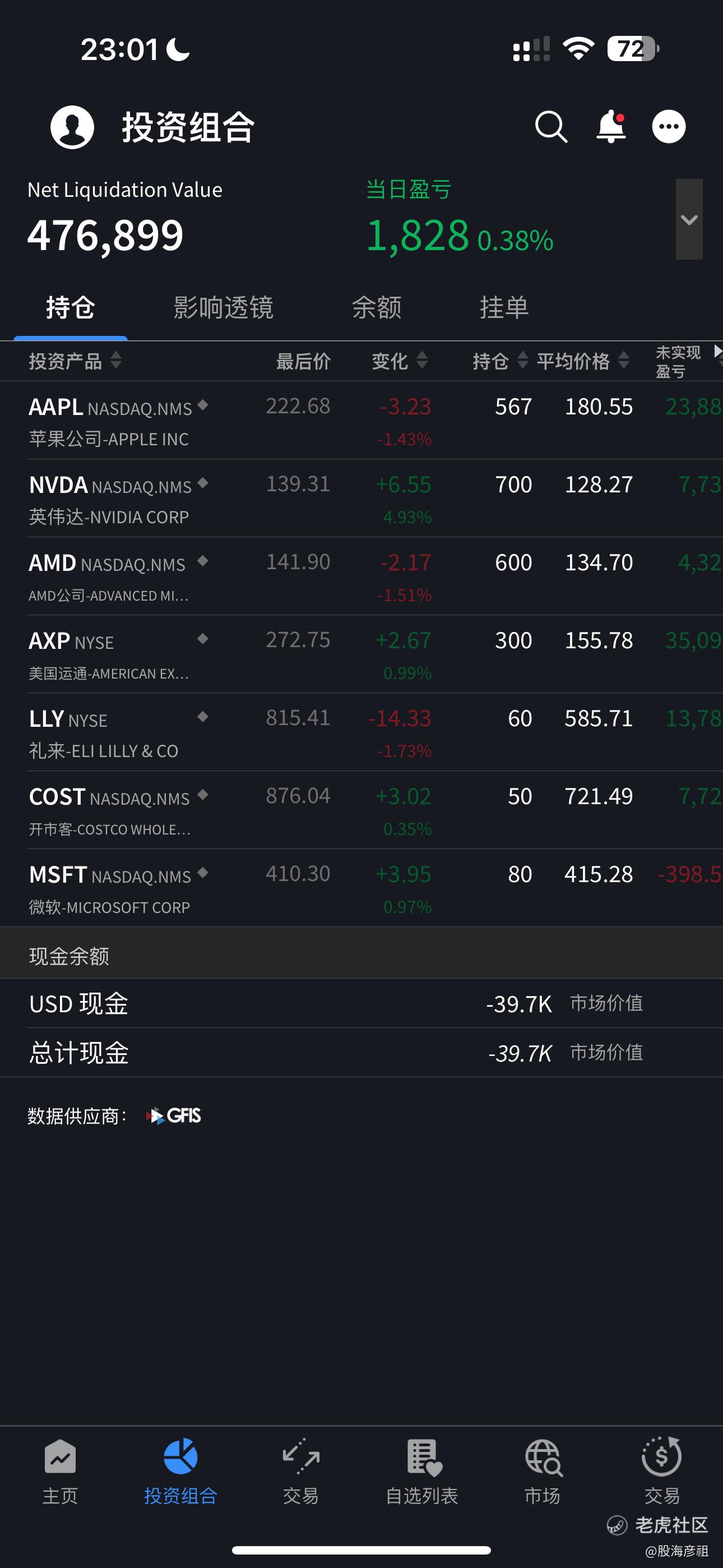The width and height of the screenshot is (723, 1568).
Task: Open the search magnifier icon
Action: [x=551, y=127]
